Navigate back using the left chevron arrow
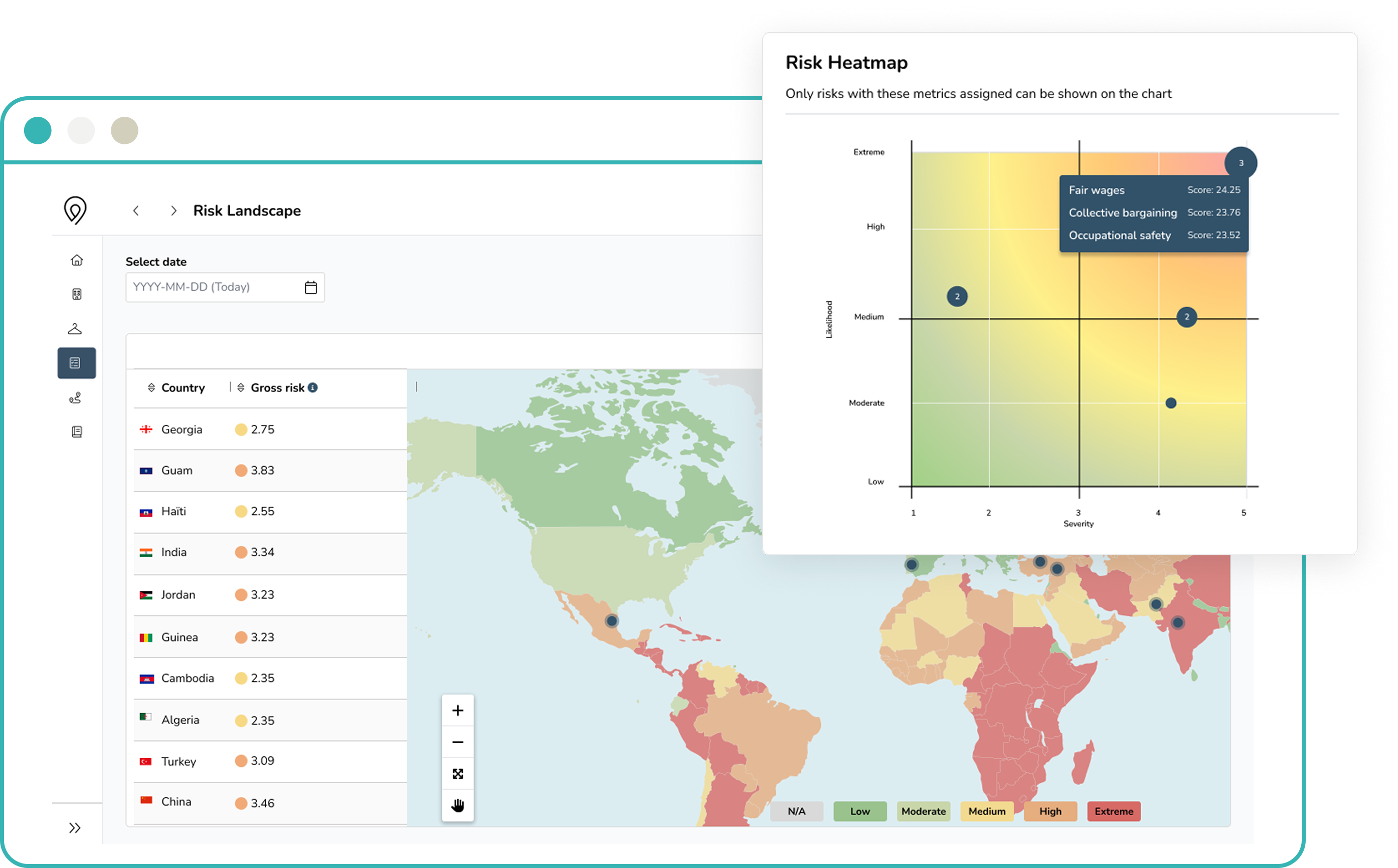This screenshot has width=1398, height=868. [136, 210]
